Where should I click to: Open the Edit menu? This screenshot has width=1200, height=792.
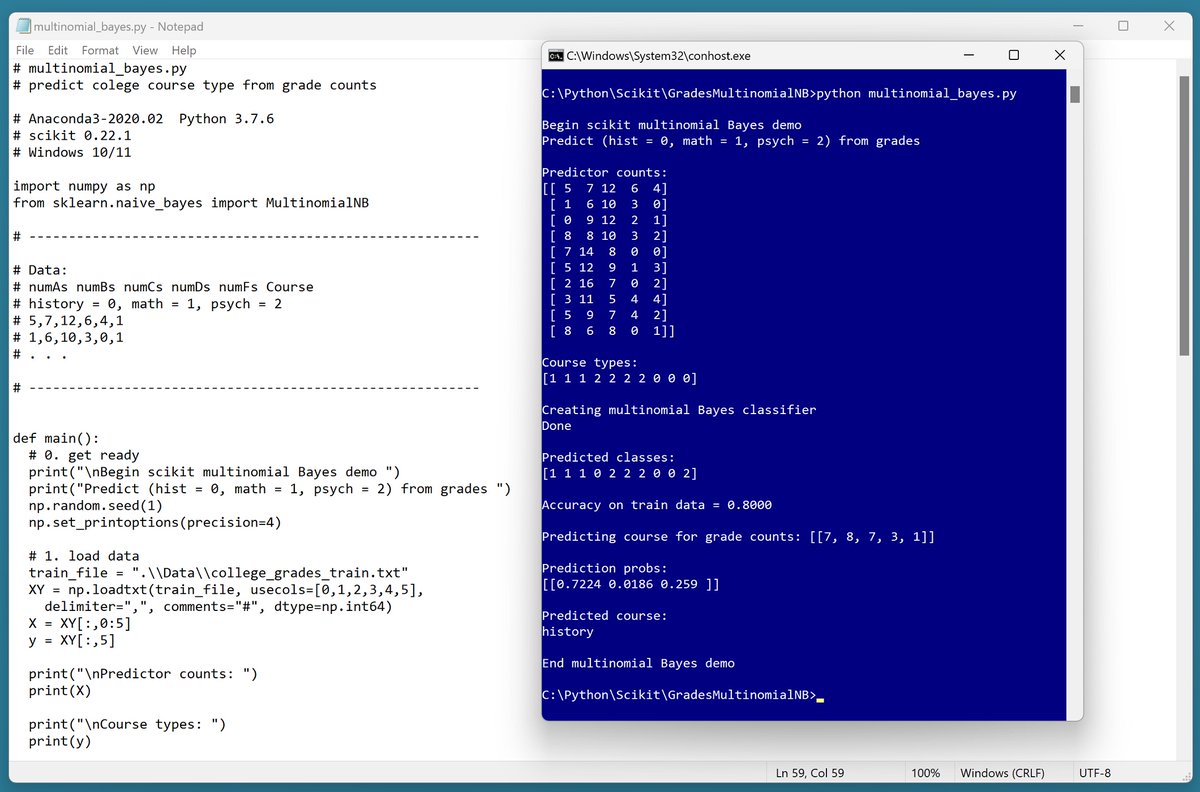(57, 50)
